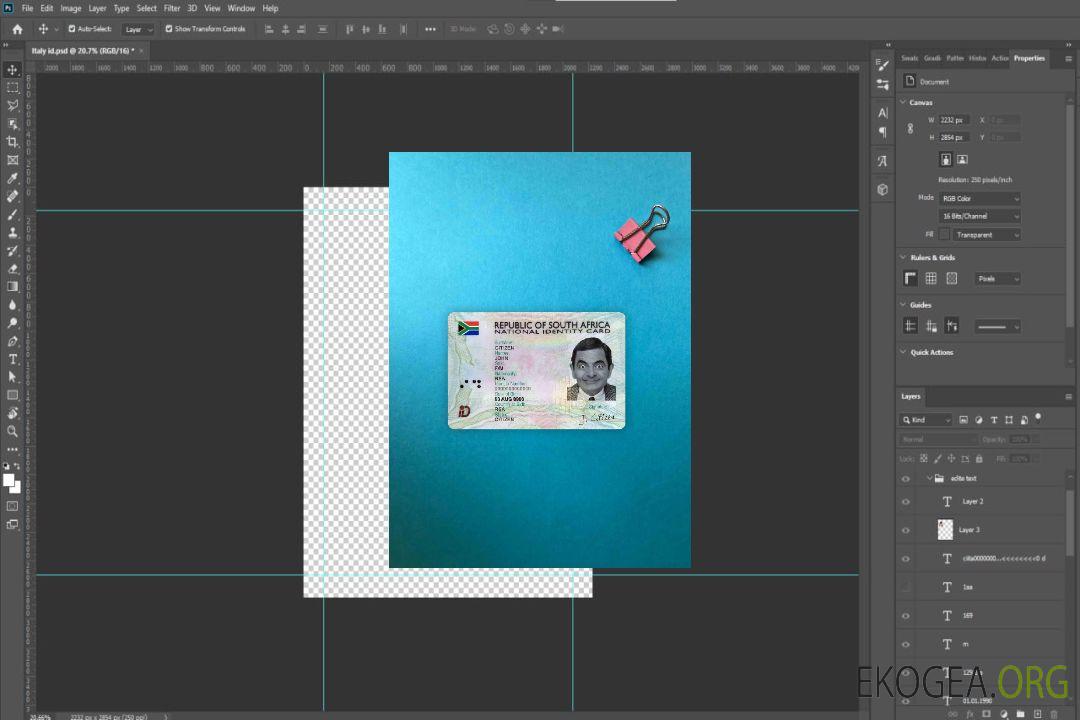This screenshot has height=720, width=1080.
Task: Click the canvas Fill color swatch
Action: click(x=944, y=235)
